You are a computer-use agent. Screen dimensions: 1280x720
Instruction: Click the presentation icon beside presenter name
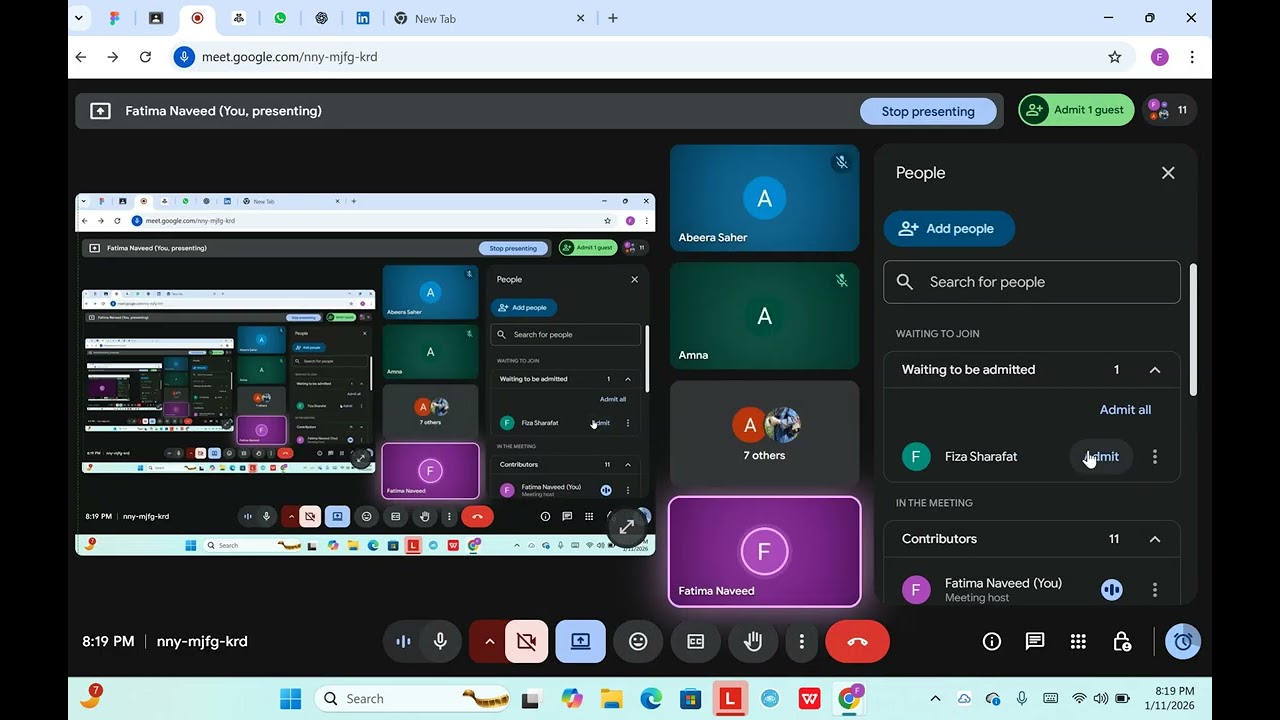tap(100, 111)
